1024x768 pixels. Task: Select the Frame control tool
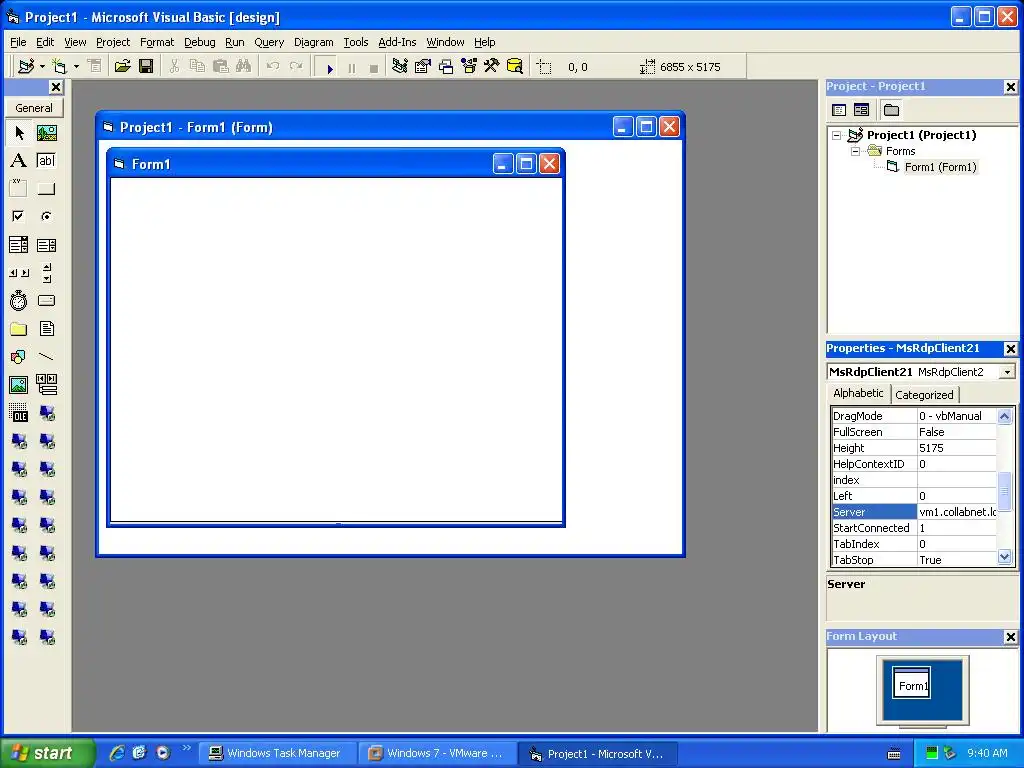(x=19, y=189)
